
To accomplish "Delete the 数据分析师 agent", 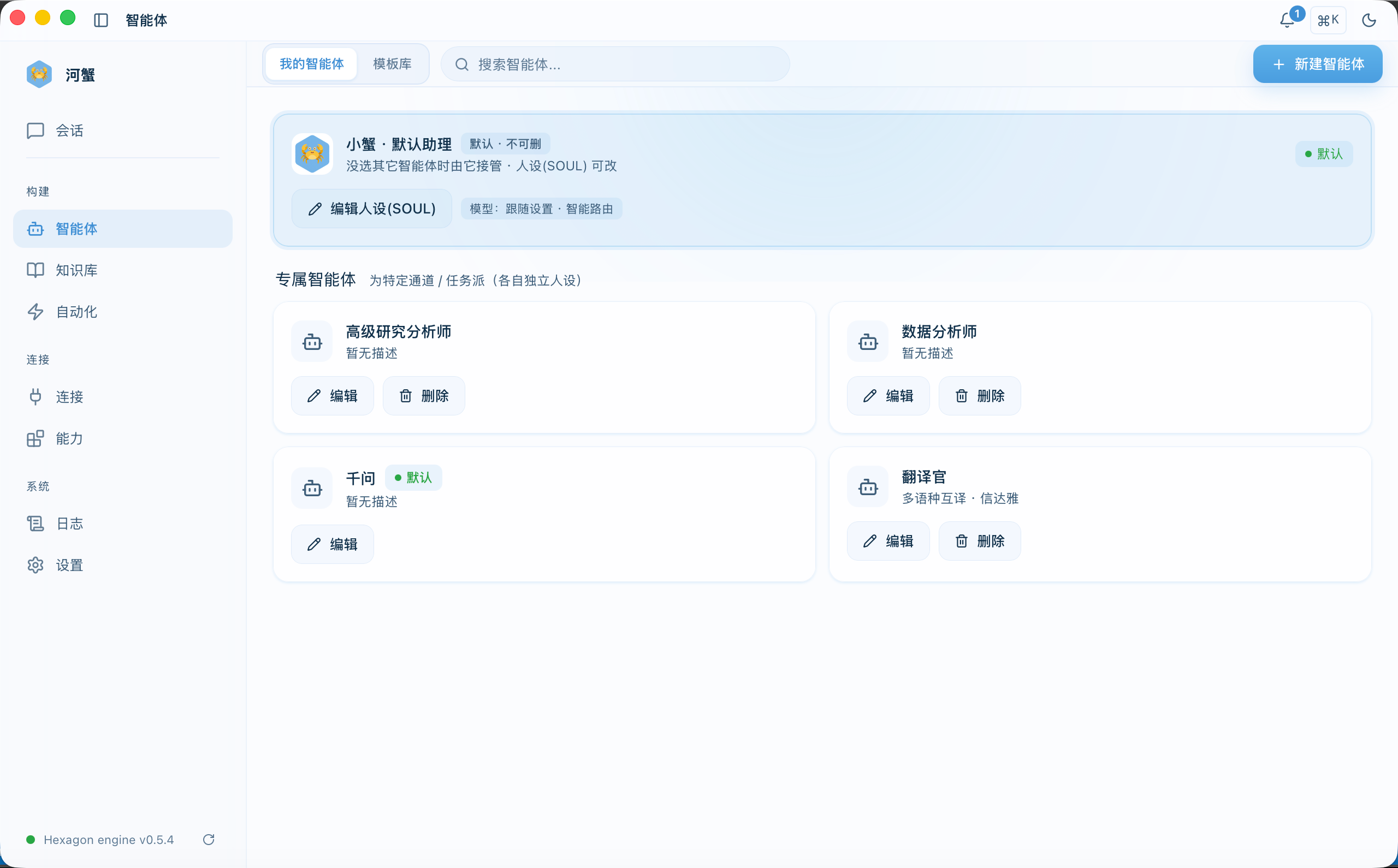I will point(980,396).
